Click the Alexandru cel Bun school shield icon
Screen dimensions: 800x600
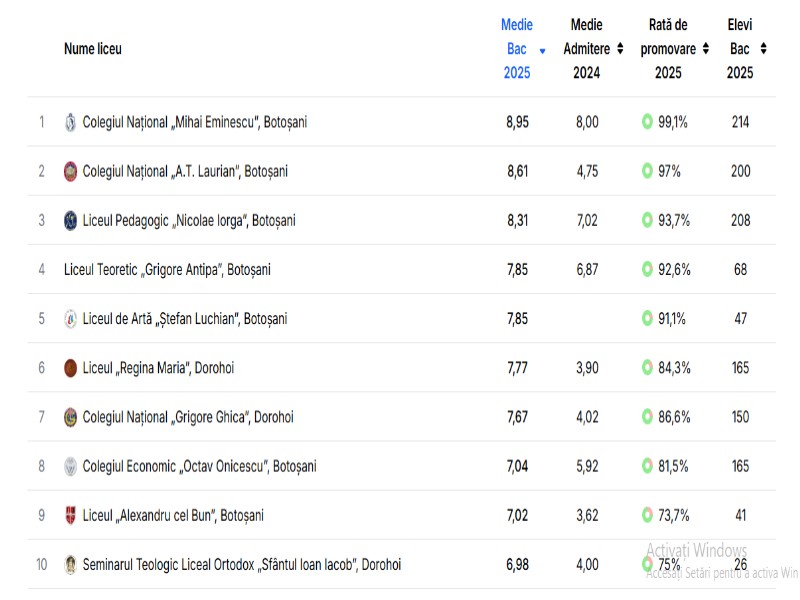coord(70,515)
